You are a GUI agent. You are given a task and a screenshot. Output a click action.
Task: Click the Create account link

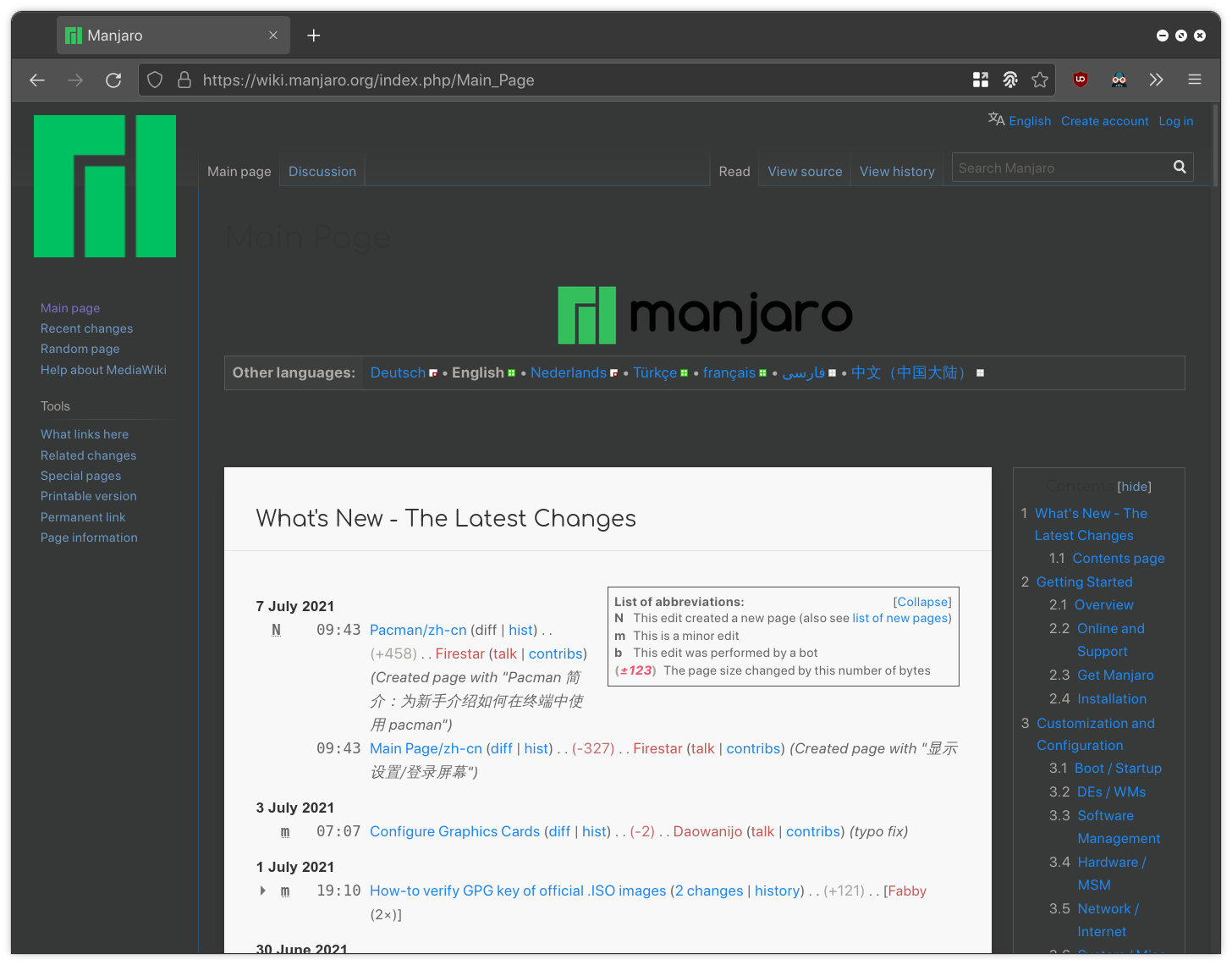(x=1104, y=121)
